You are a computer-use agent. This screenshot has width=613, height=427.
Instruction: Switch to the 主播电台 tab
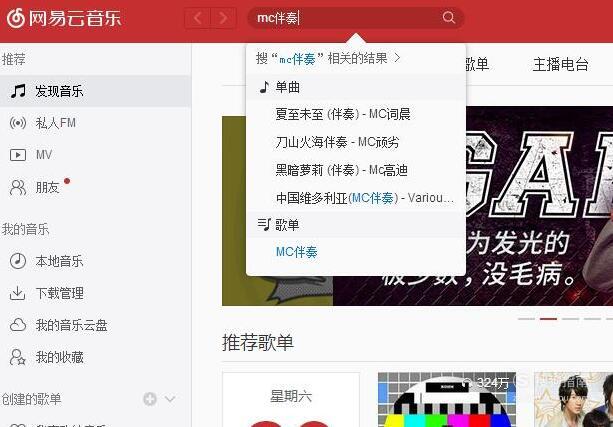pyautogui.click(x=560, y=65)
